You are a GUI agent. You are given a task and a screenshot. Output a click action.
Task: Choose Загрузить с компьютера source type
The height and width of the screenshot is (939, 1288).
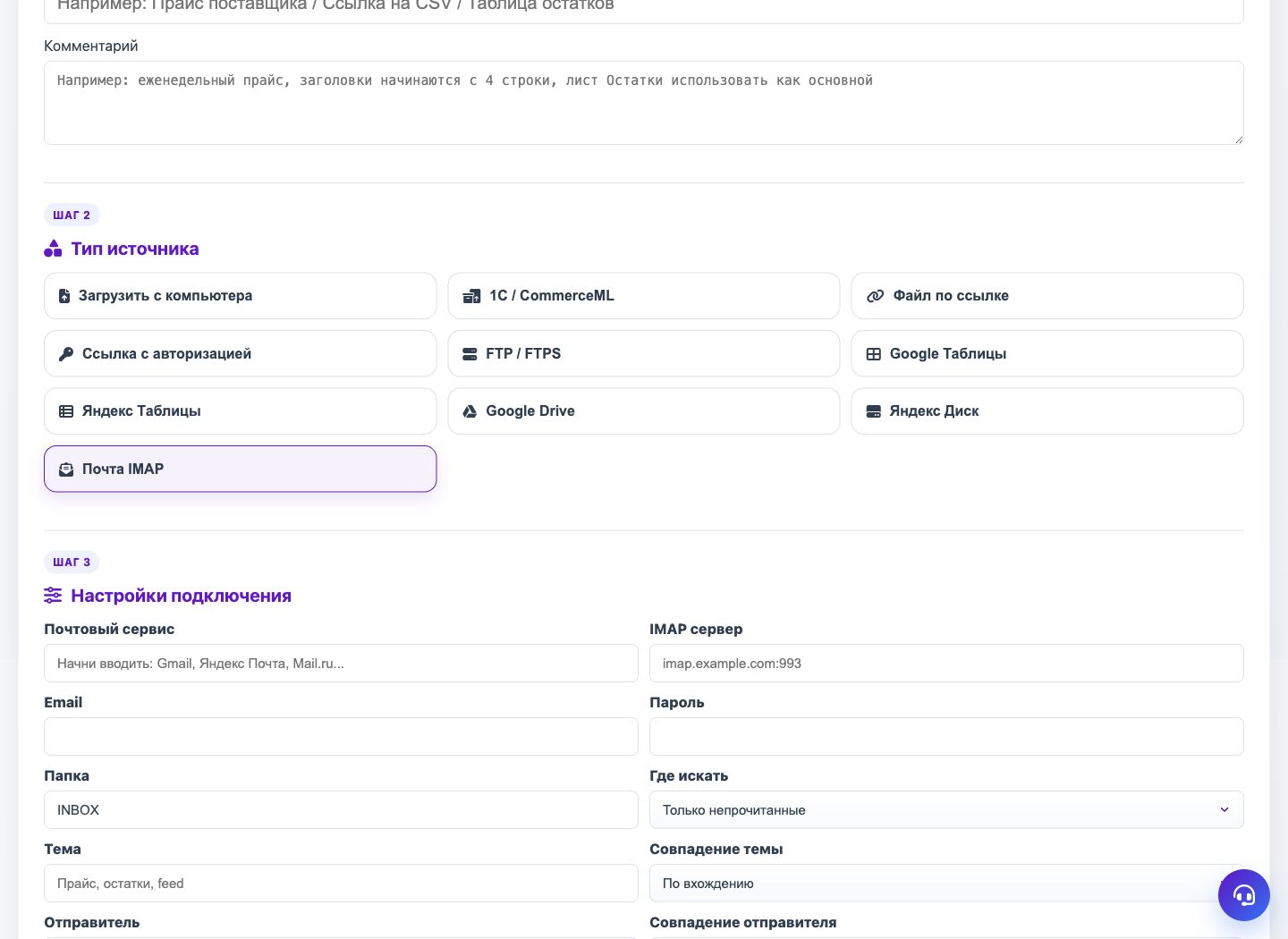(240, 296)
